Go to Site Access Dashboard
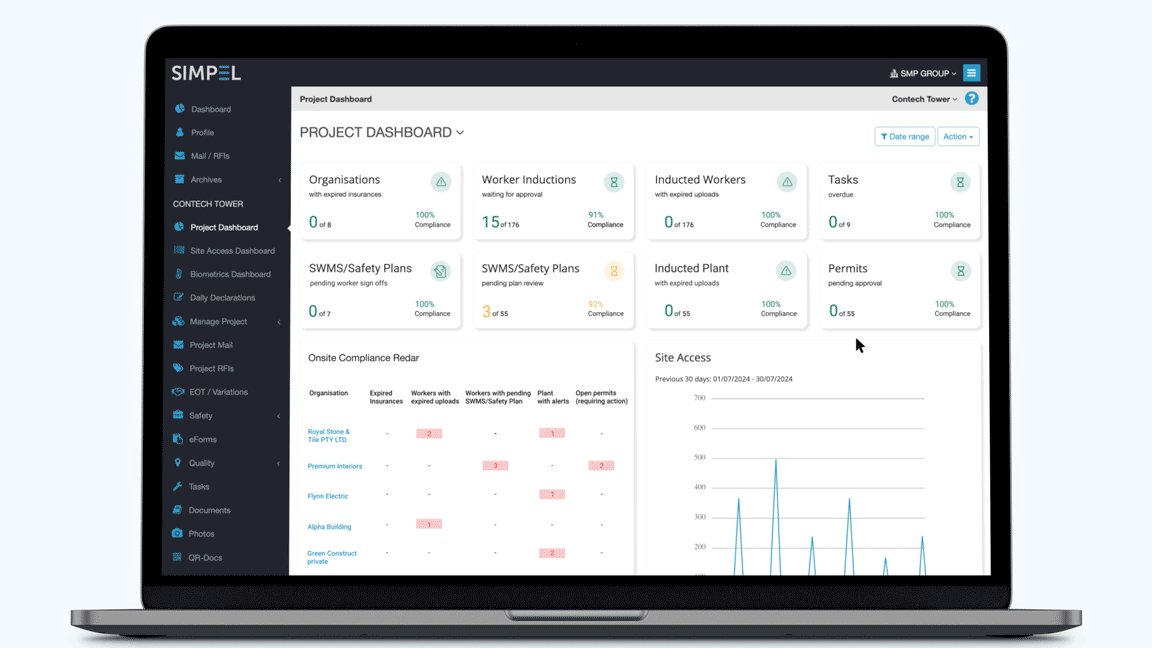1152x648 pixels. point(230,250)
